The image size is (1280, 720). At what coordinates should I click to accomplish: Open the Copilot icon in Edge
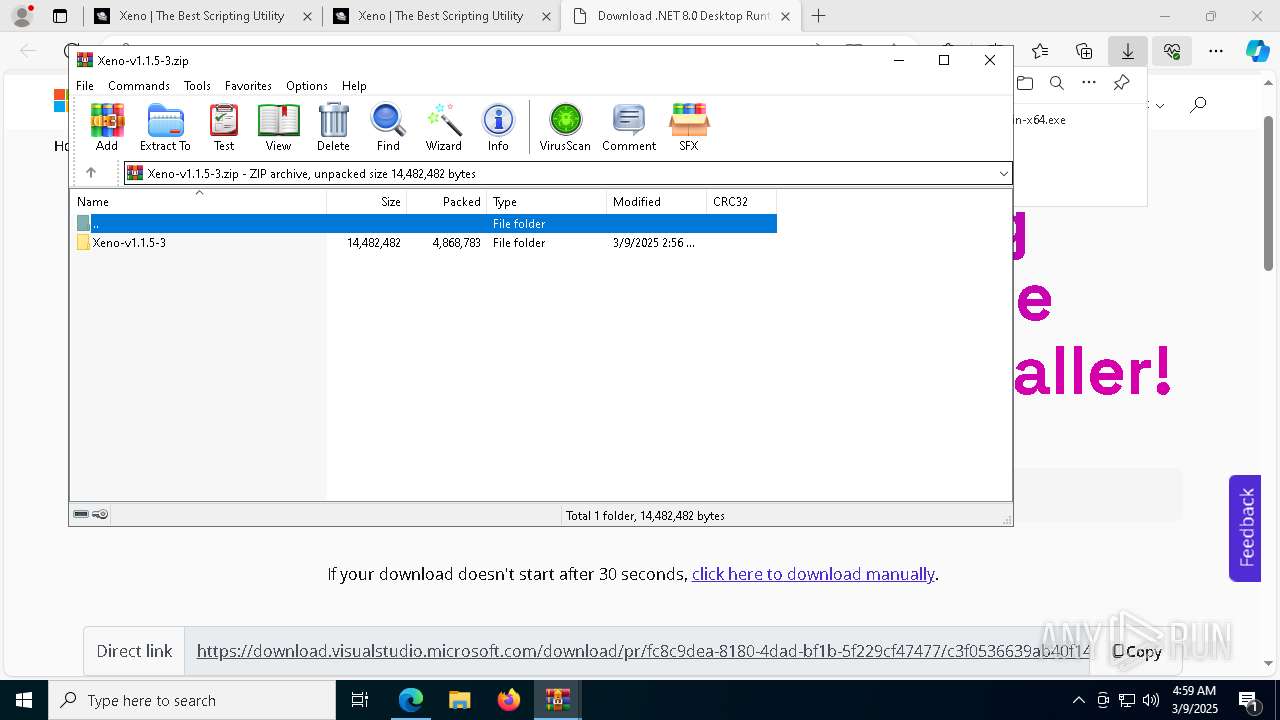click(1257, 51)
